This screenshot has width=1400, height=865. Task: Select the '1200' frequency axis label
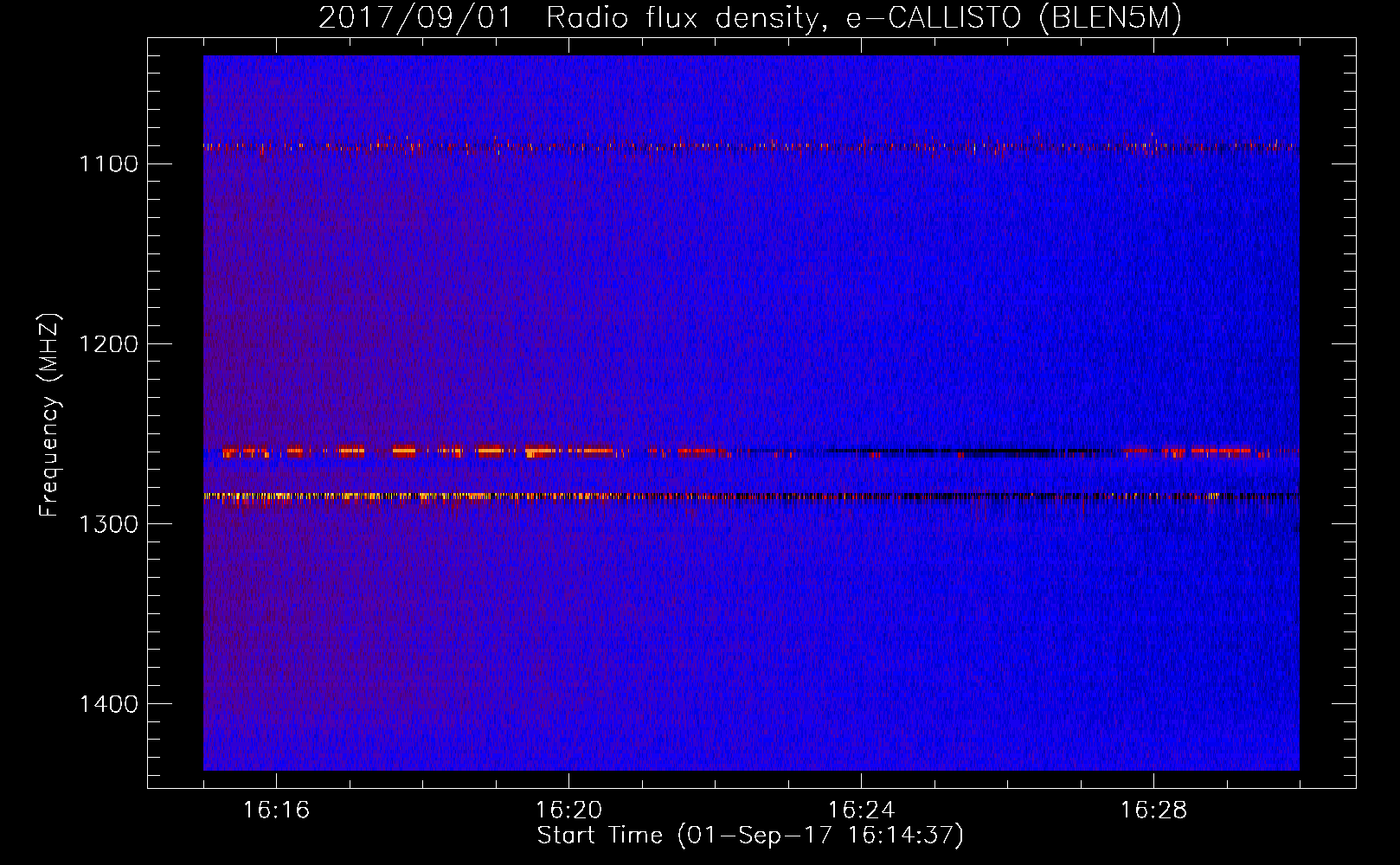(x=109, y=344)
